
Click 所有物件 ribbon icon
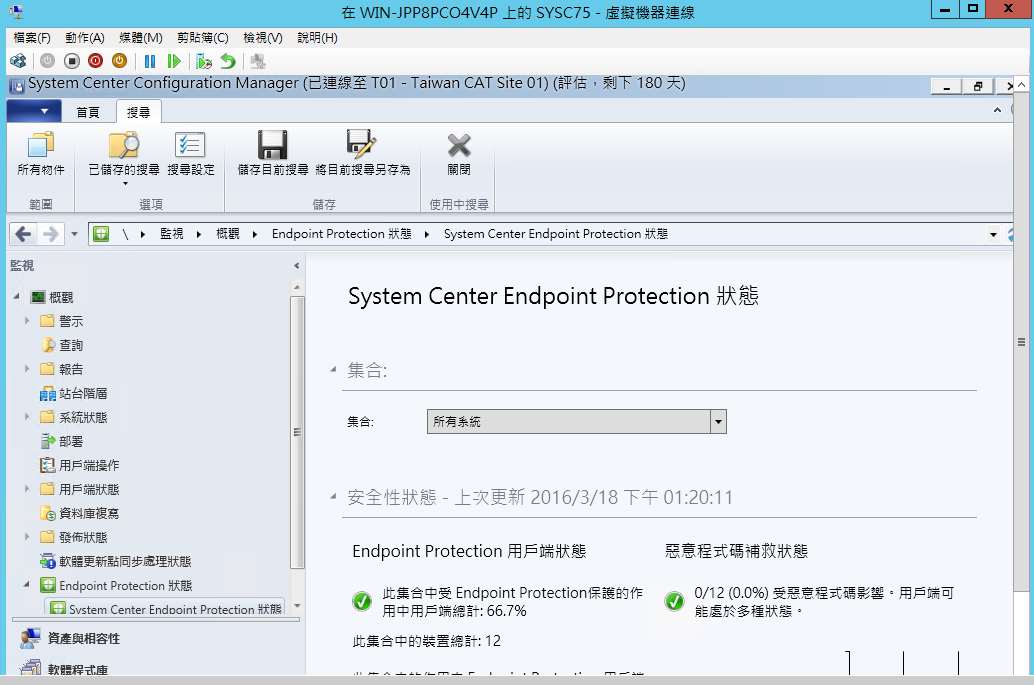[x=41, y=154]
